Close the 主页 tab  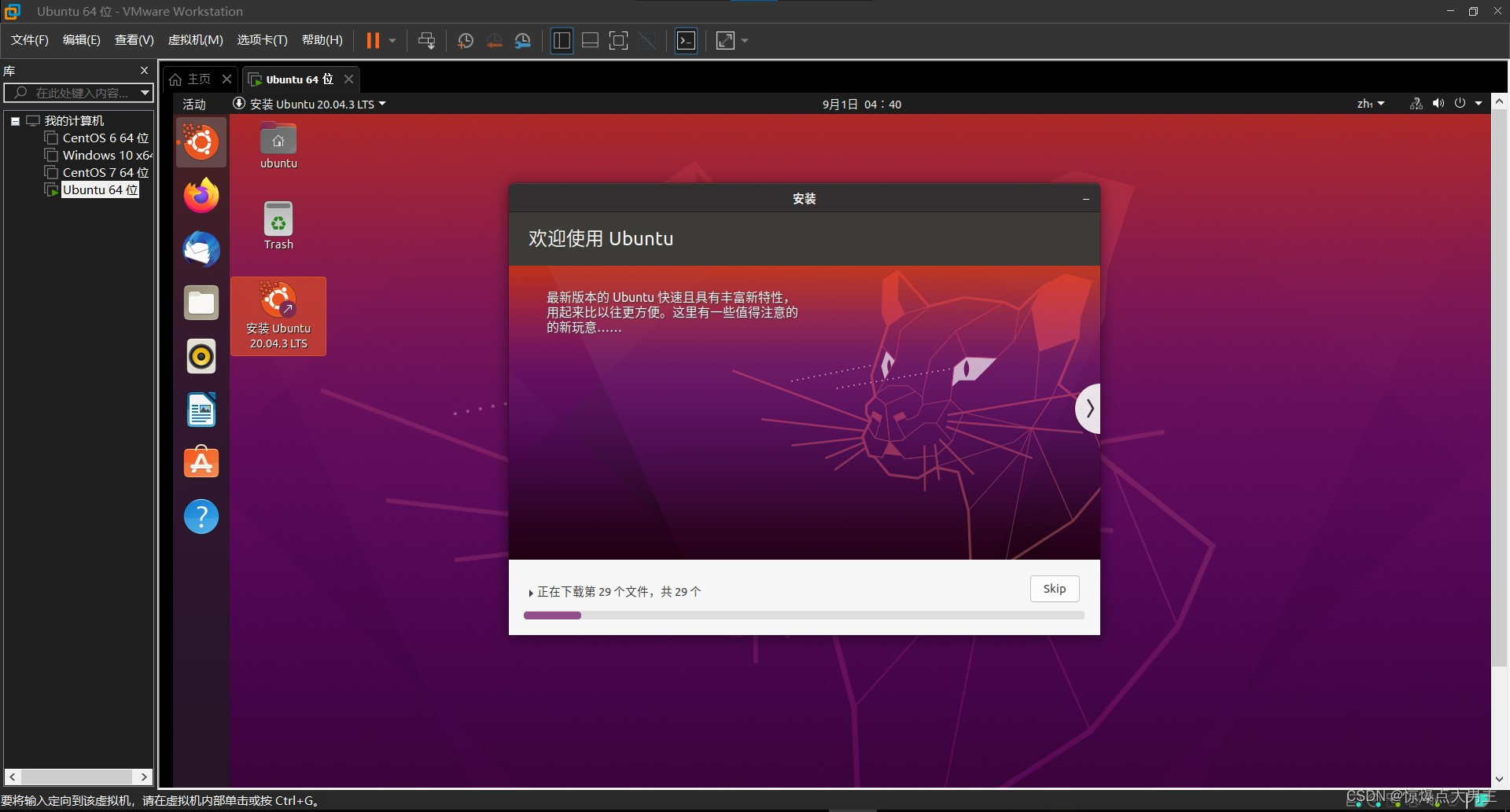(226, 79)
